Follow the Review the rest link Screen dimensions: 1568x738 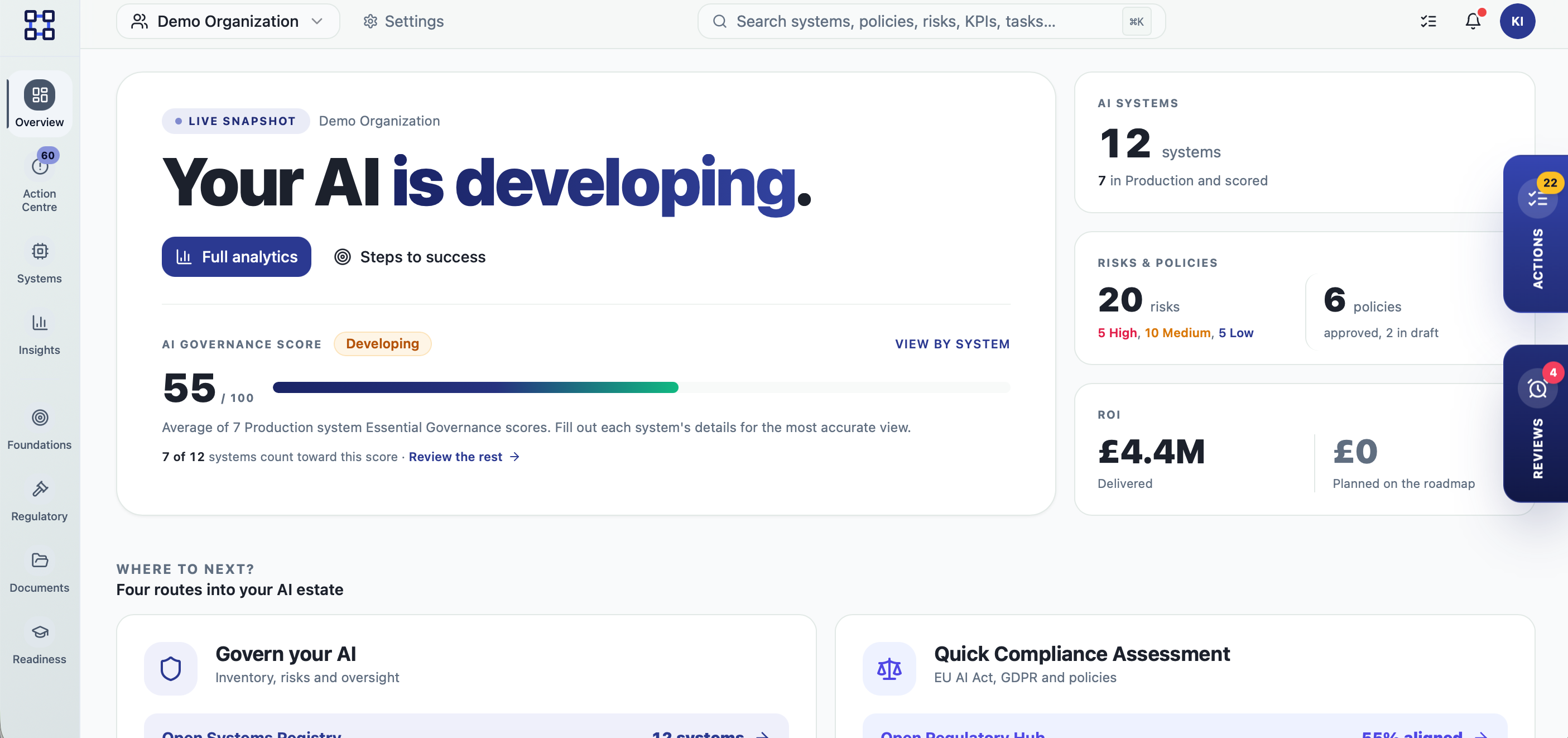pos(464,457)
